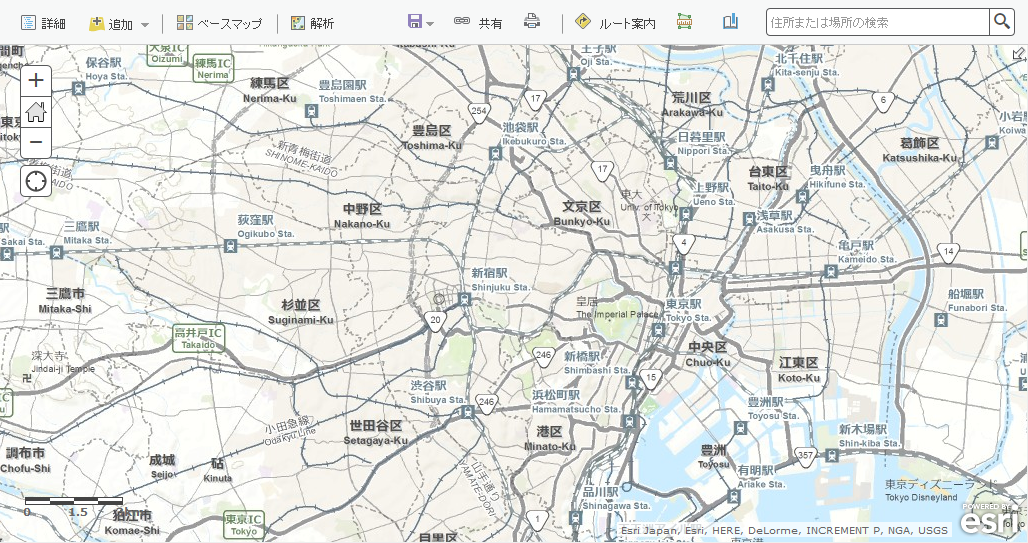The width and height of the screenshot is (1028, 543).
Task: Click the 練馬区 Nerima-Ku label
Action: click(x=269, y=90)
